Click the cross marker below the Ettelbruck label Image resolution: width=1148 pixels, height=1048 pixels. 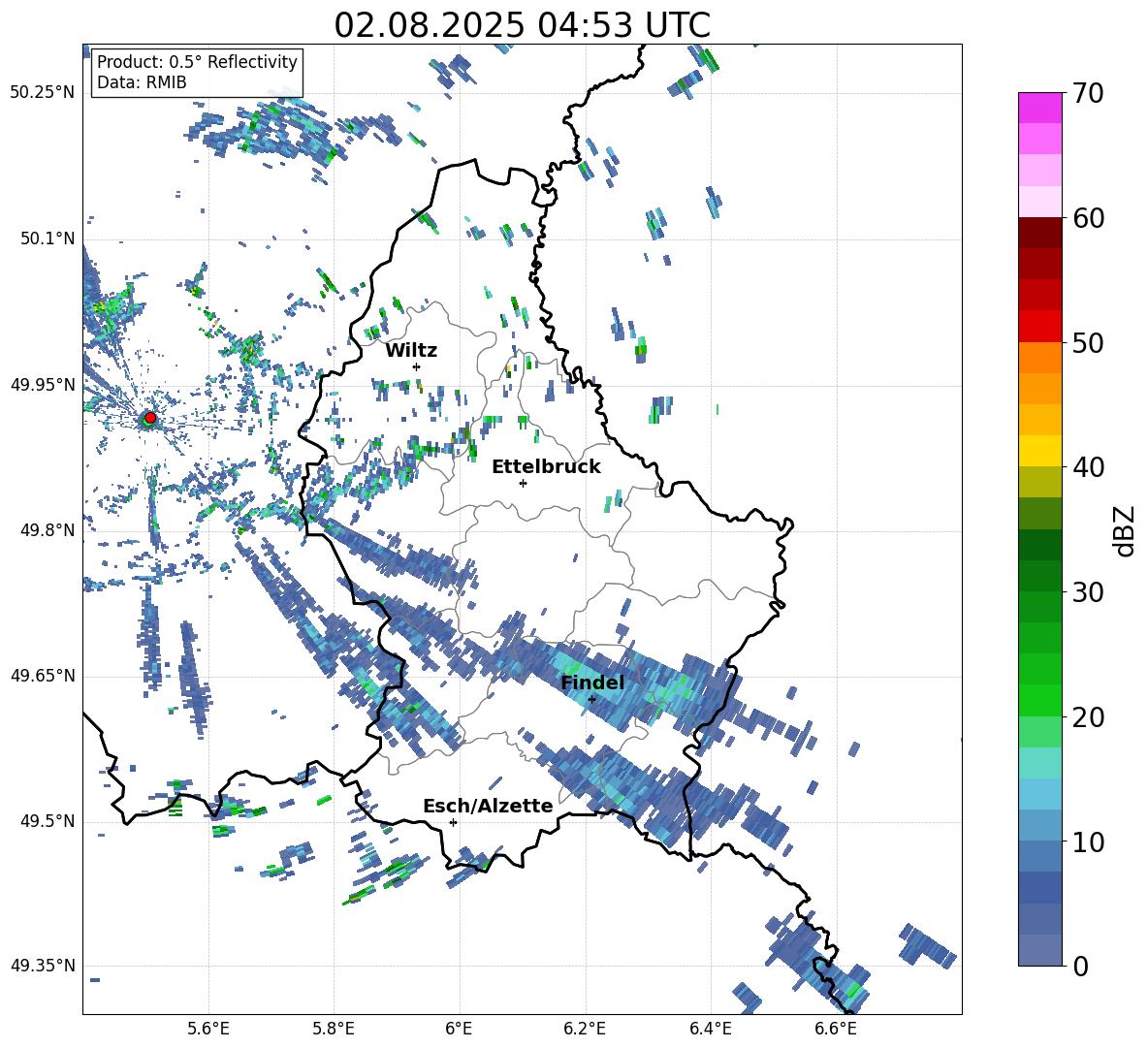(x=523, y=483)
